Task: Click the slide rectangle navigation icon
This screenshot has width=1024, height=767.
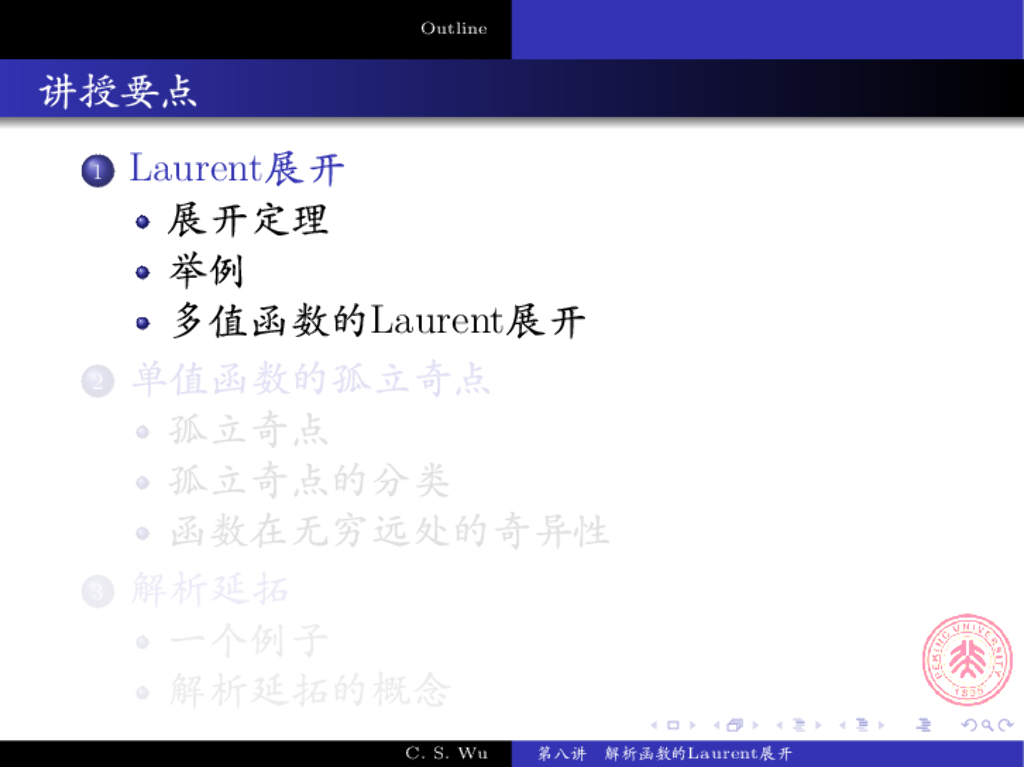Action: (673, 725)
